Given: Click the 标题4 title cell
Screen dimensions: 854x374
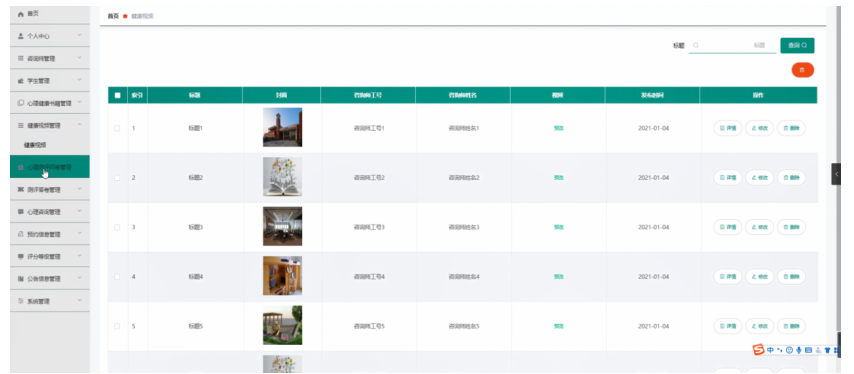Looking at the screenshot, I should pyautogui.click(x=196, y=277).
